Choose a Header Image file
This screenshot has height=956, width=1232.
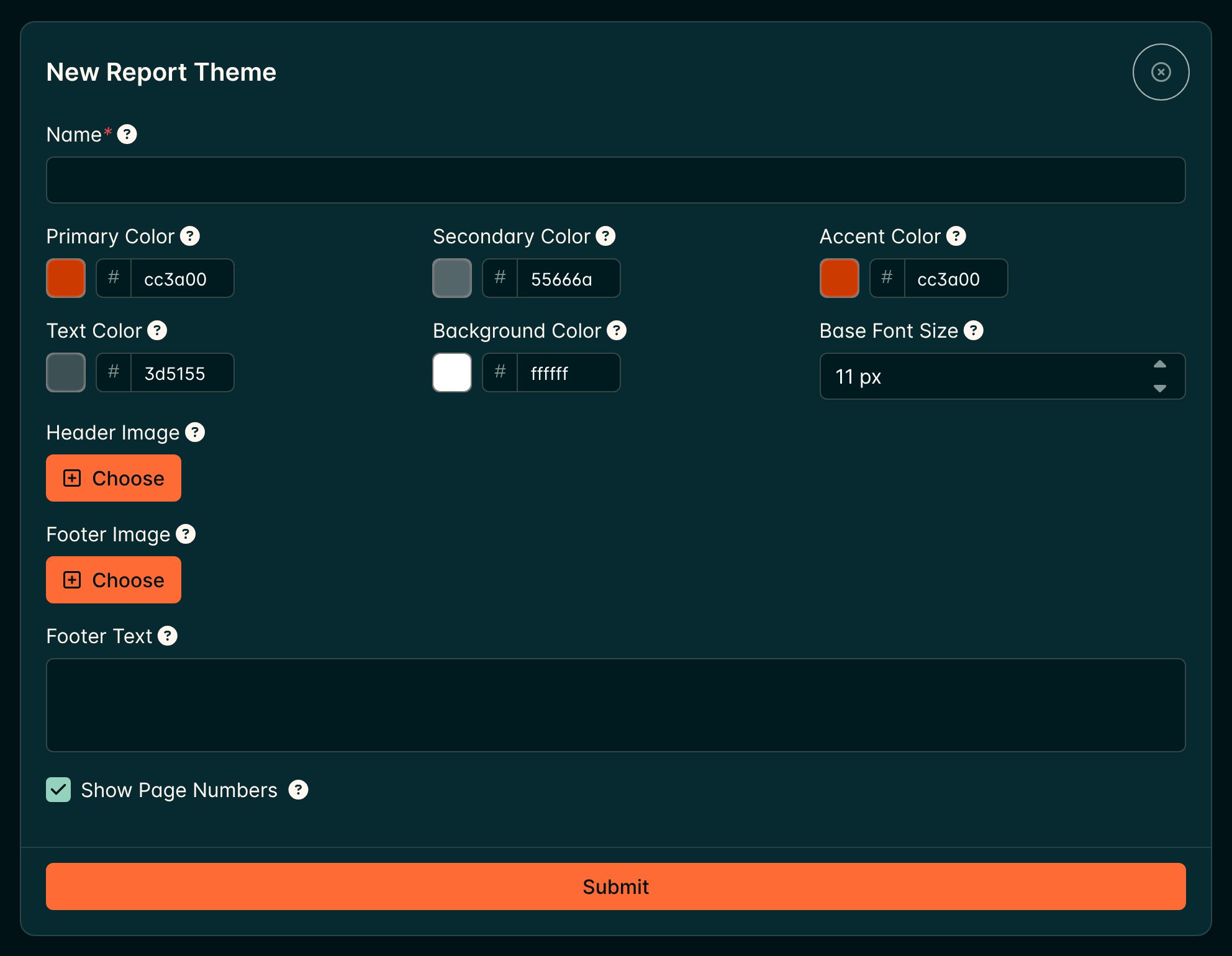(x=114, y=478)
